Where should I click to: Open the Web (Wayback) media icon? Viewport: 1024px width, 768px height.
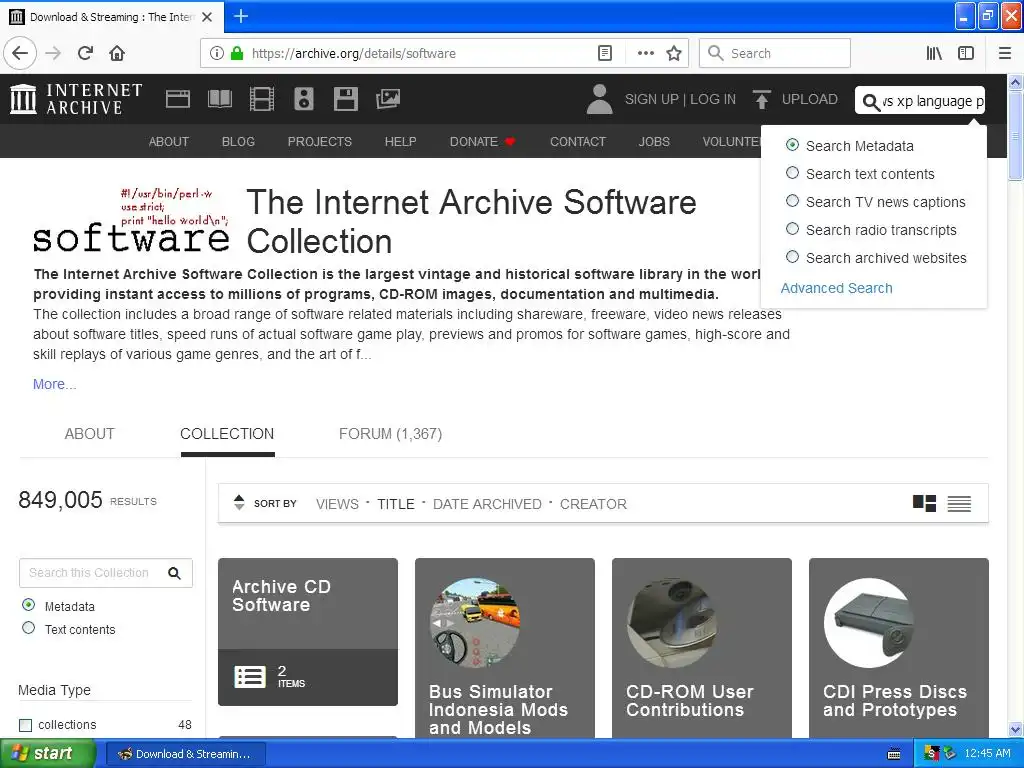178,99
